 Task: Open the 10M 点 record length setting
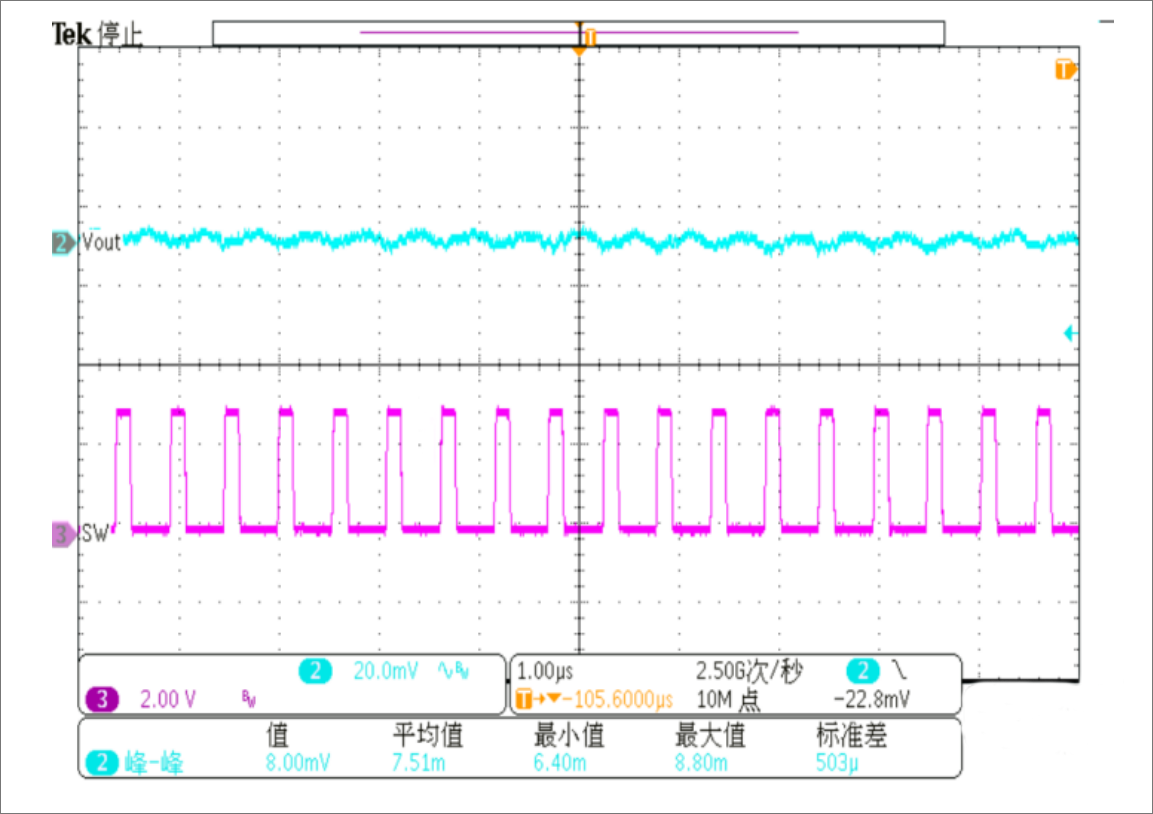(728, 698)
